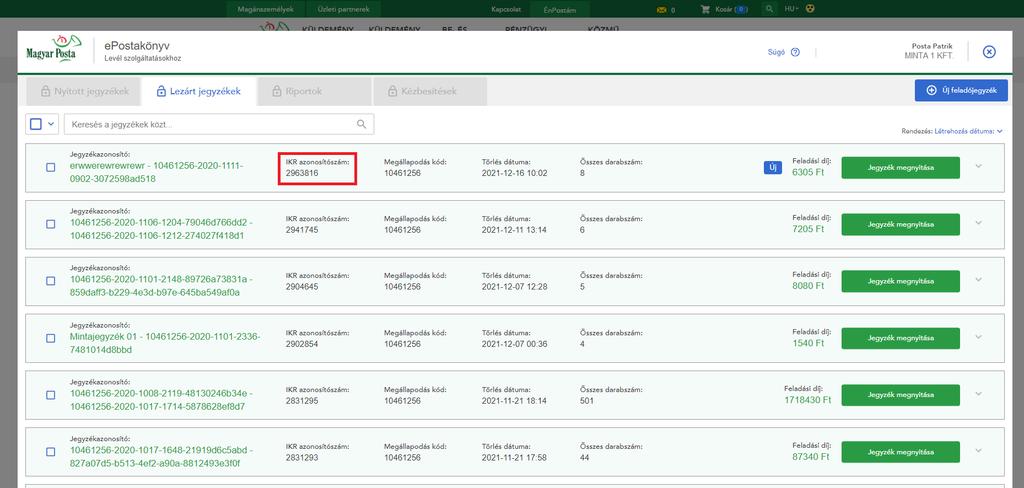Expand the row with fee 8080 Ft
Image resolution: width=1024 pixels, height=488 pixels.
tap(978, 280)
